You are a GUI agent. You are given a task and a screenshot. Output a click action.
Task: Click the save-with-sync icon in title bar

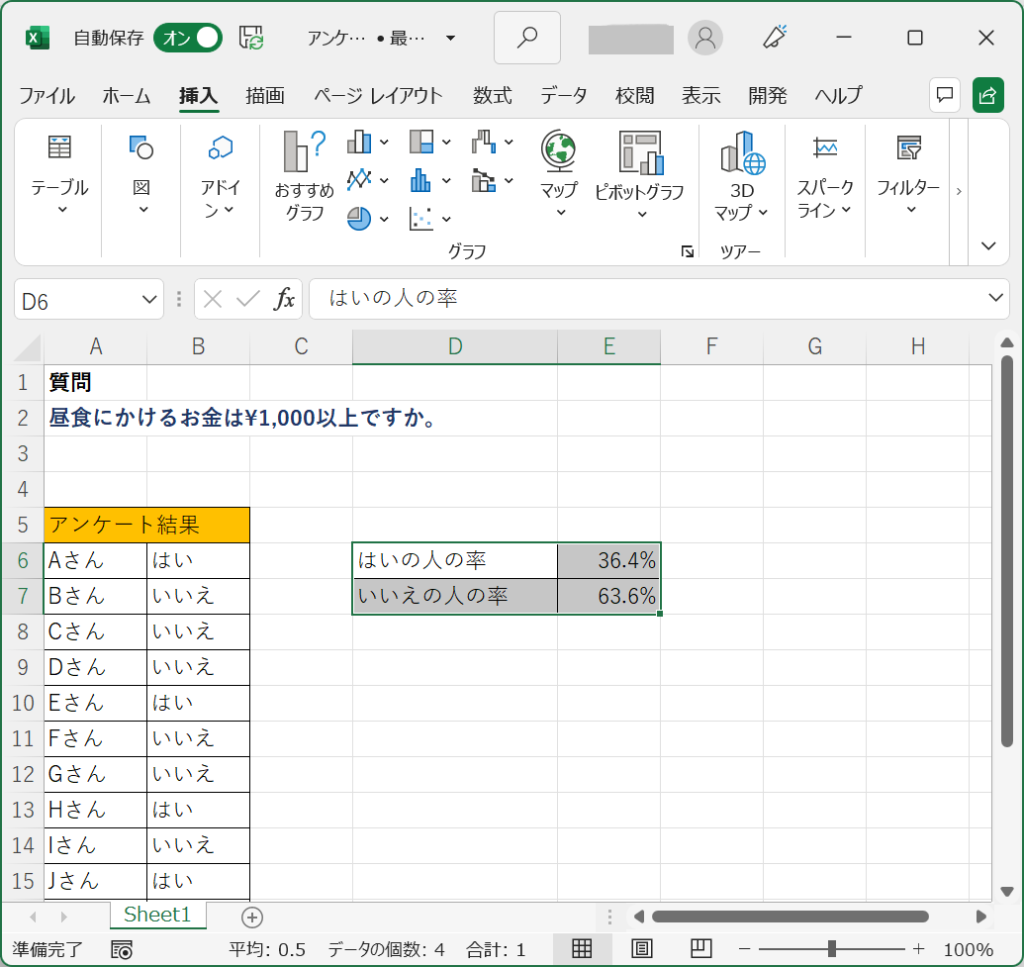251,38
